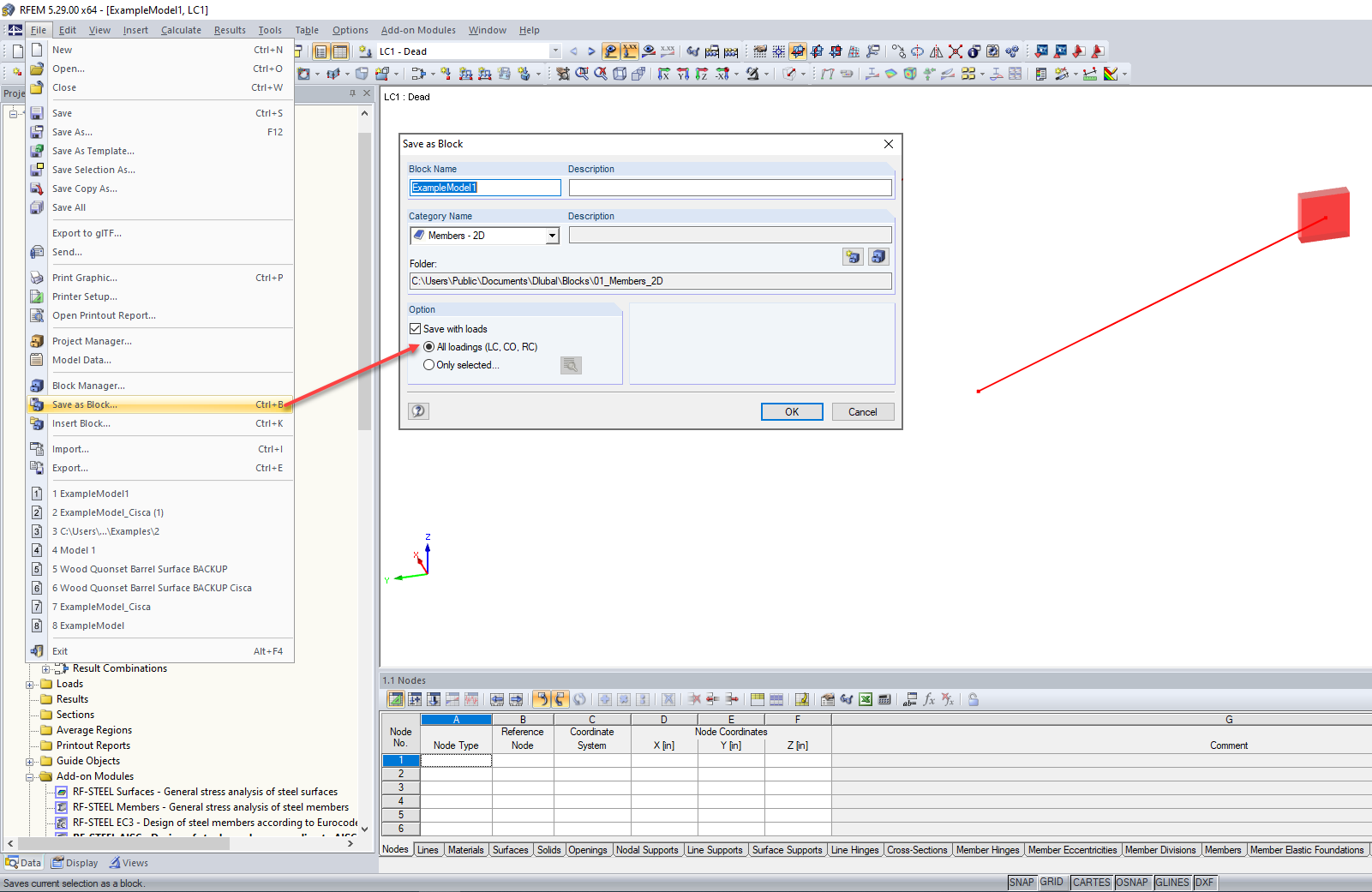Select the Export to Excel icon in Nodes toolbar
Screen dimensions: 1372x892
866,699
